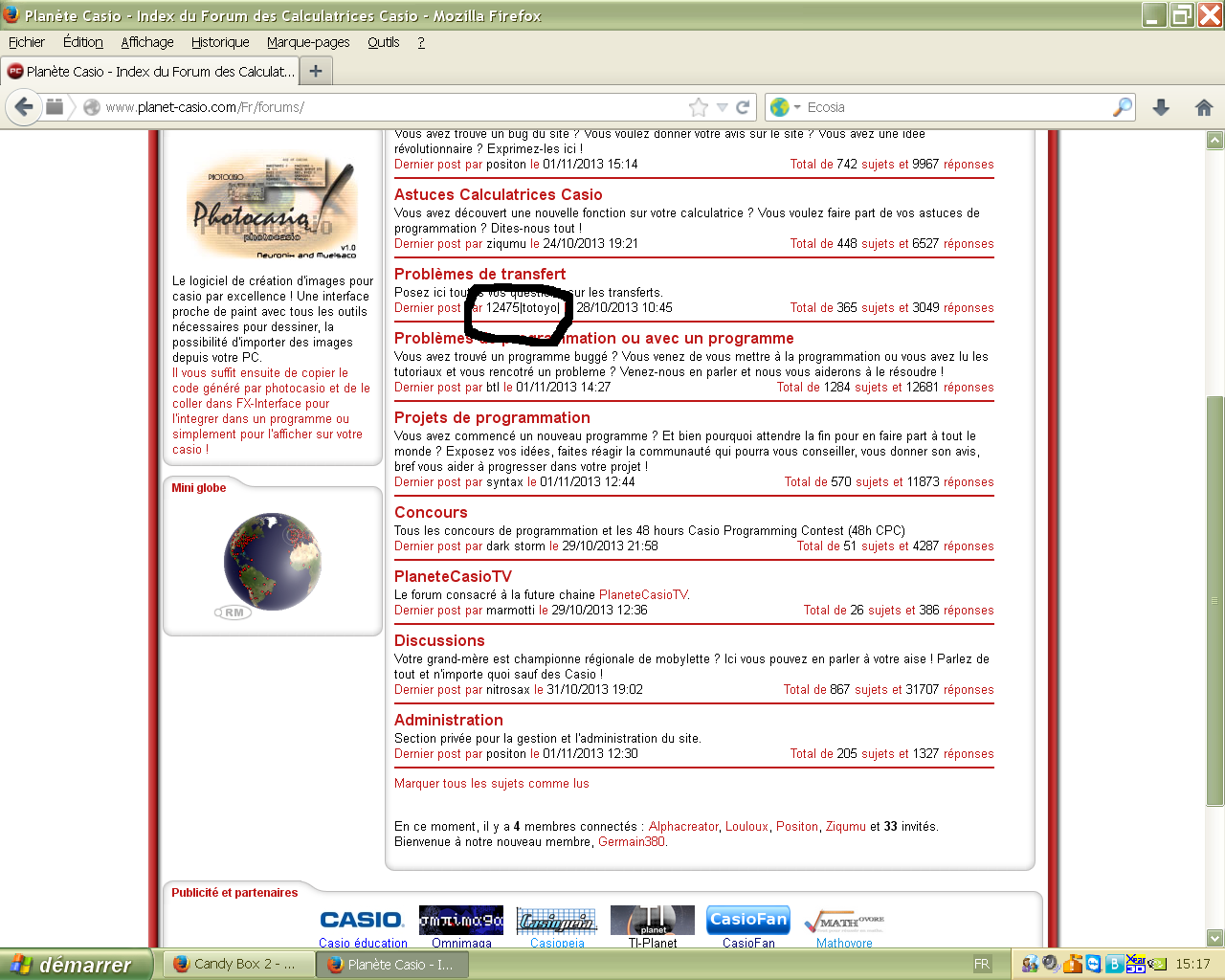Open member Alphacreator's profile
Viewport: 1225px width, 980px height.
683,826
